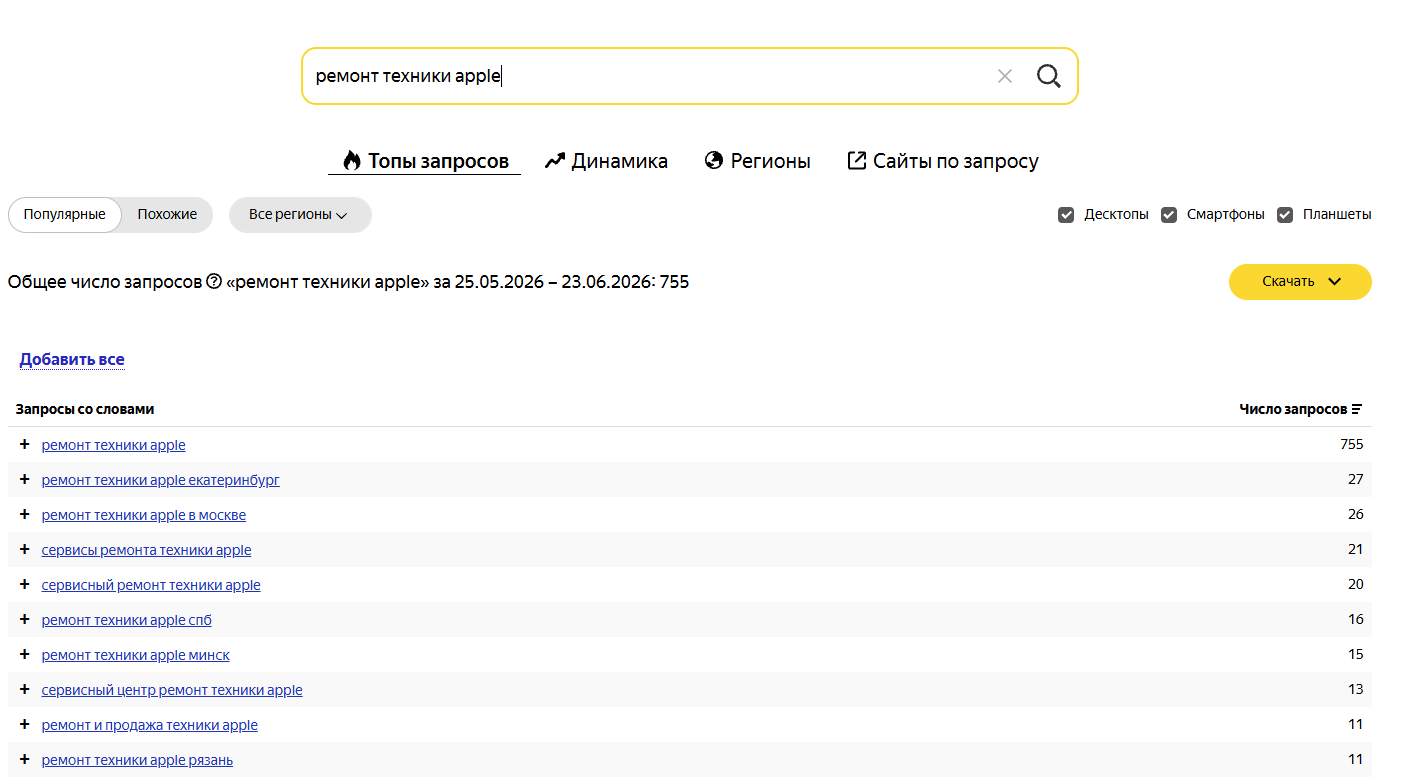
Task: Click the count value 26
Action: [x=1356, y=514]
